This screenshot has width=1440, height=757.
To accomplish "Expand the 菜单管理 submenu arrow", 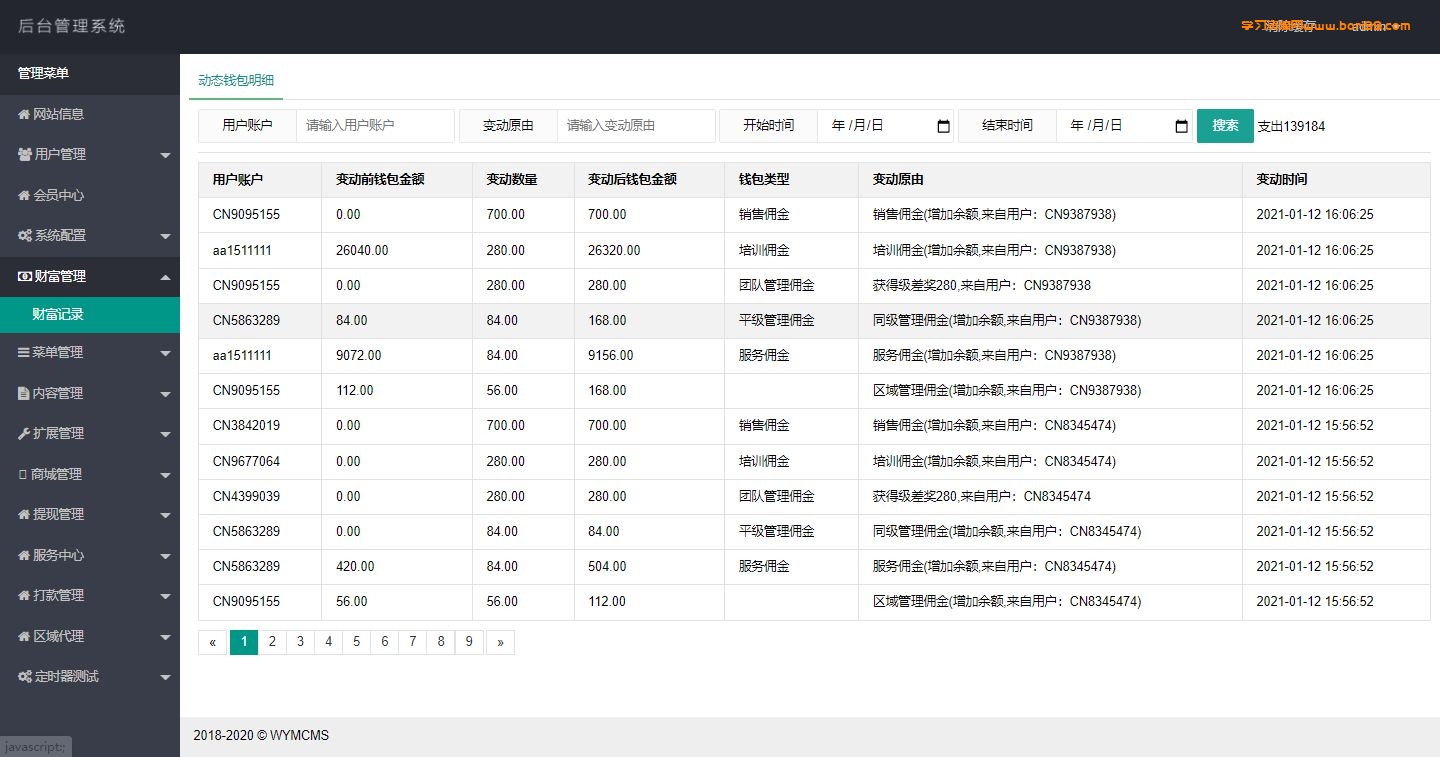I will 165,353.
